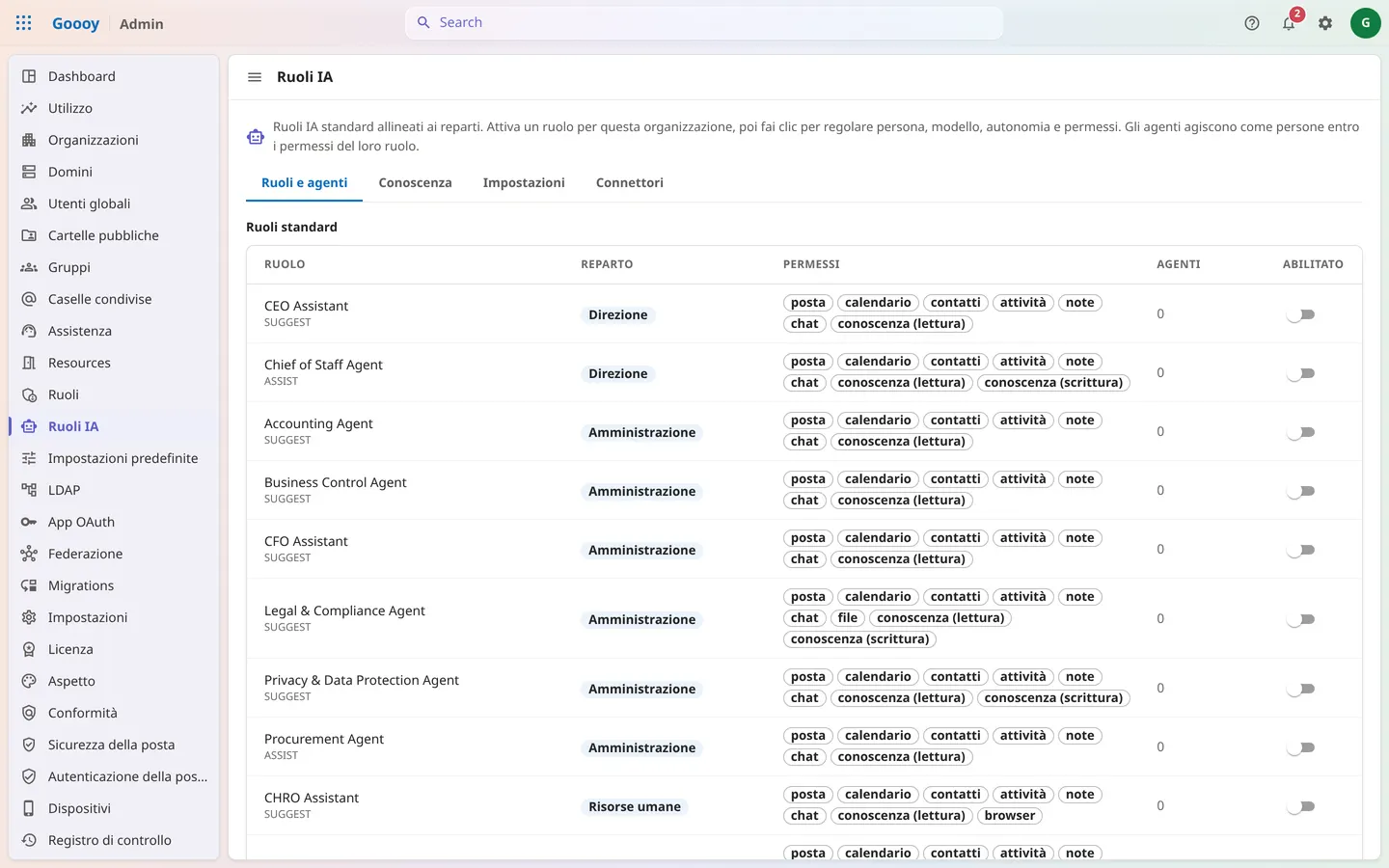Enable the CEO Assistant role toggle
The height and width of the screenshot is (868, 1389).
point(1301,314)
